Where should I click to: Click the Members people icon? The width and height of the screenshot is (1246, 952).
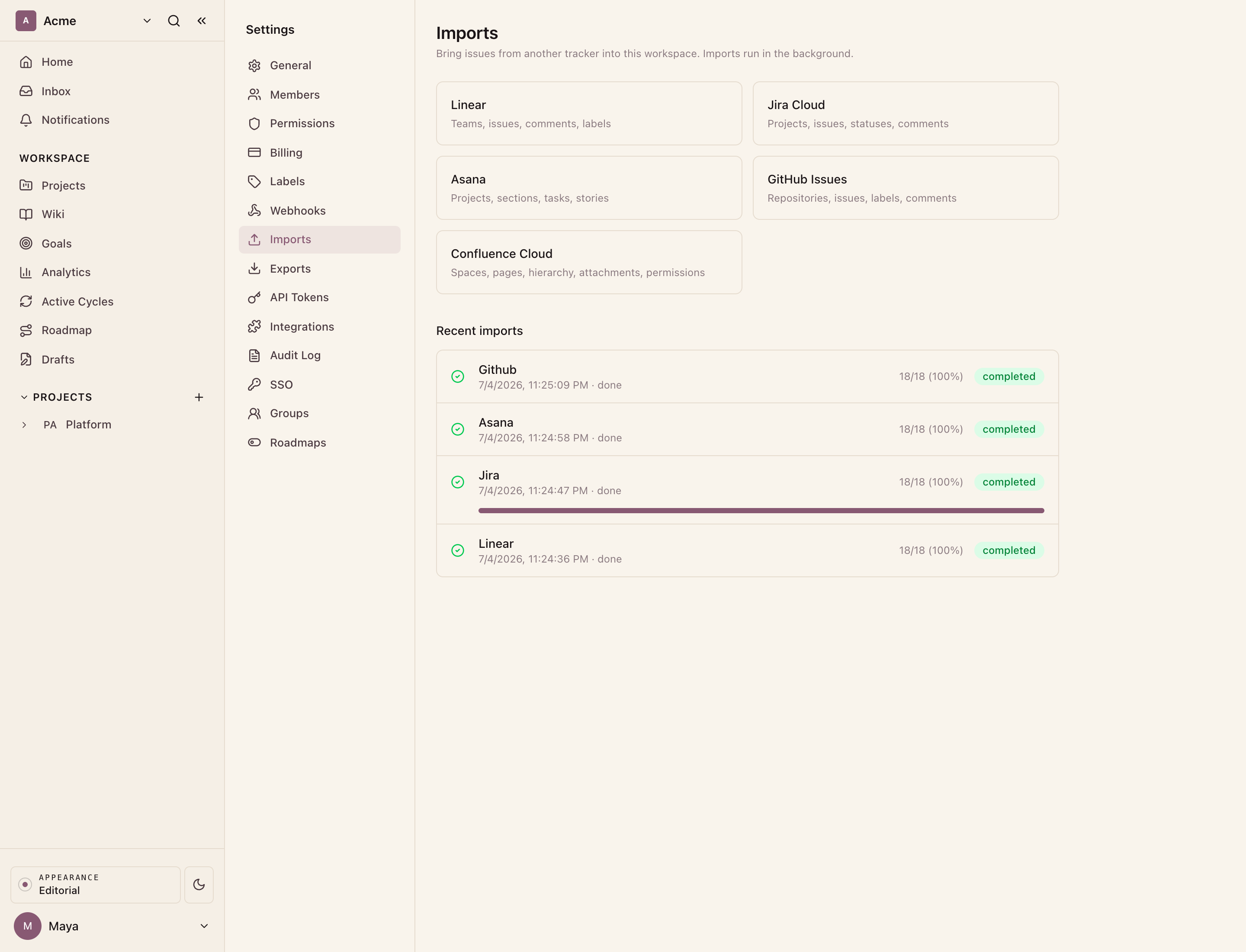pyautogui.click(x=254, y=95)
